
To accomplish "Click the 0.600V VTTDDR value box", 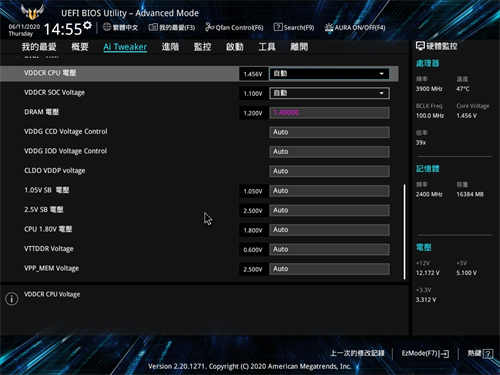I will click(x=253, y=250).
